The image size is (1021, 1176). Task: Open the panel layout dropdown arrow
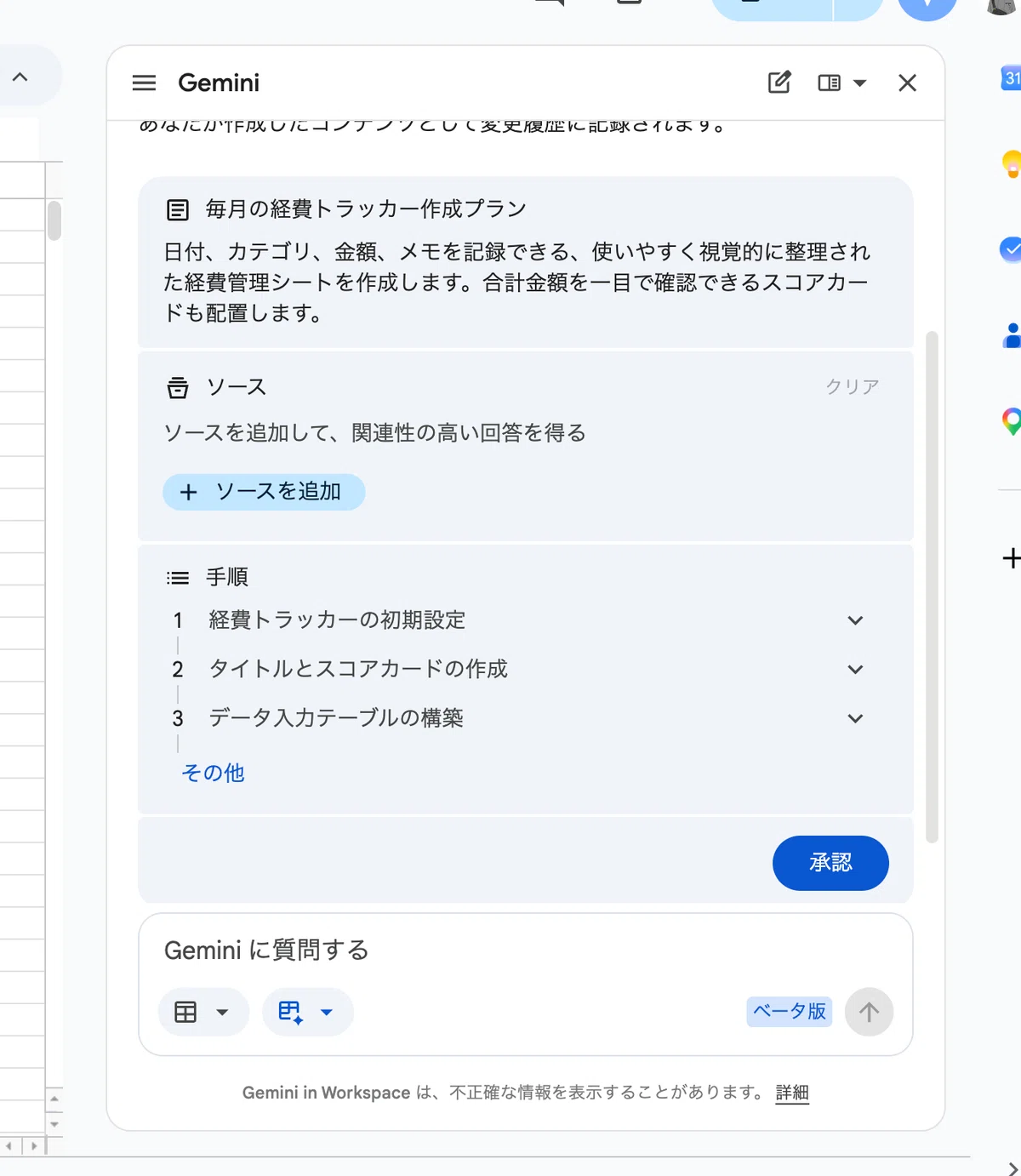pyautogui.click(x=859, y=83)
